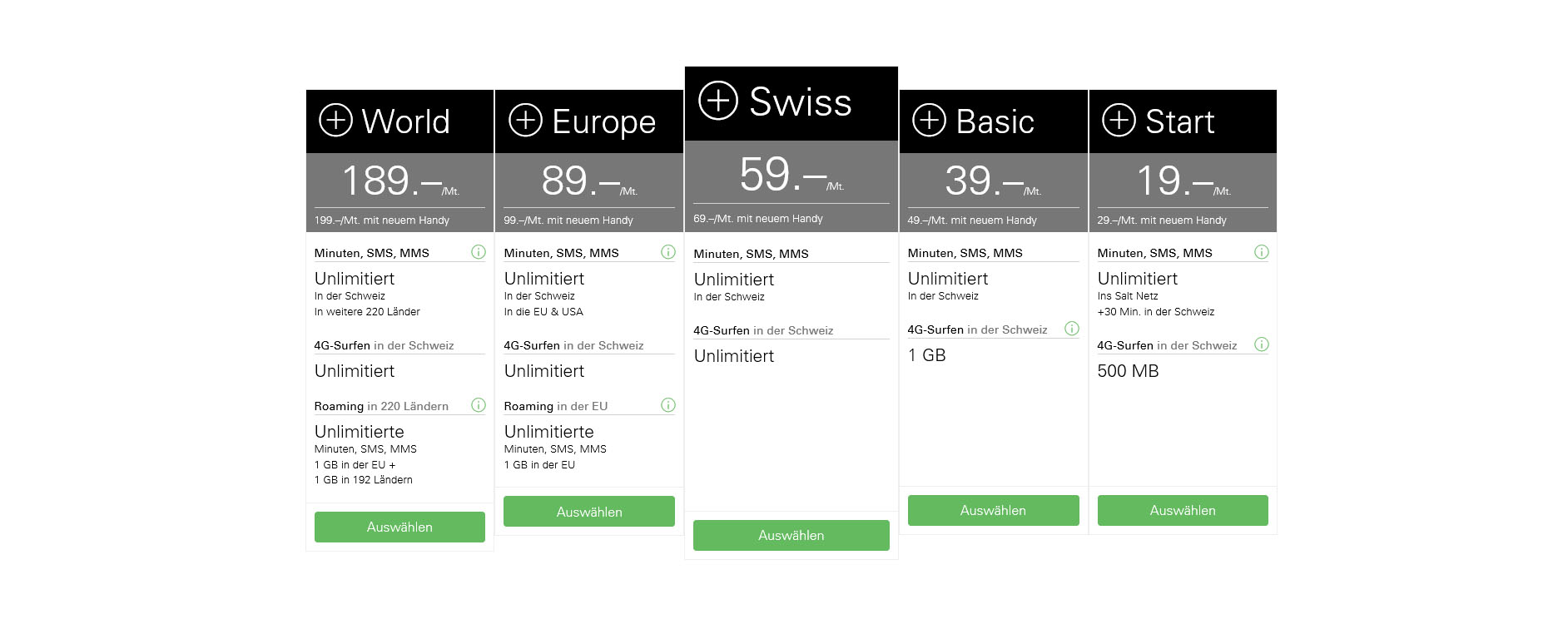The width and height of the screenshot is (1568, 624).
Task: Open info icon for Start 4G-Surfen
Action: click(1262, 344)
